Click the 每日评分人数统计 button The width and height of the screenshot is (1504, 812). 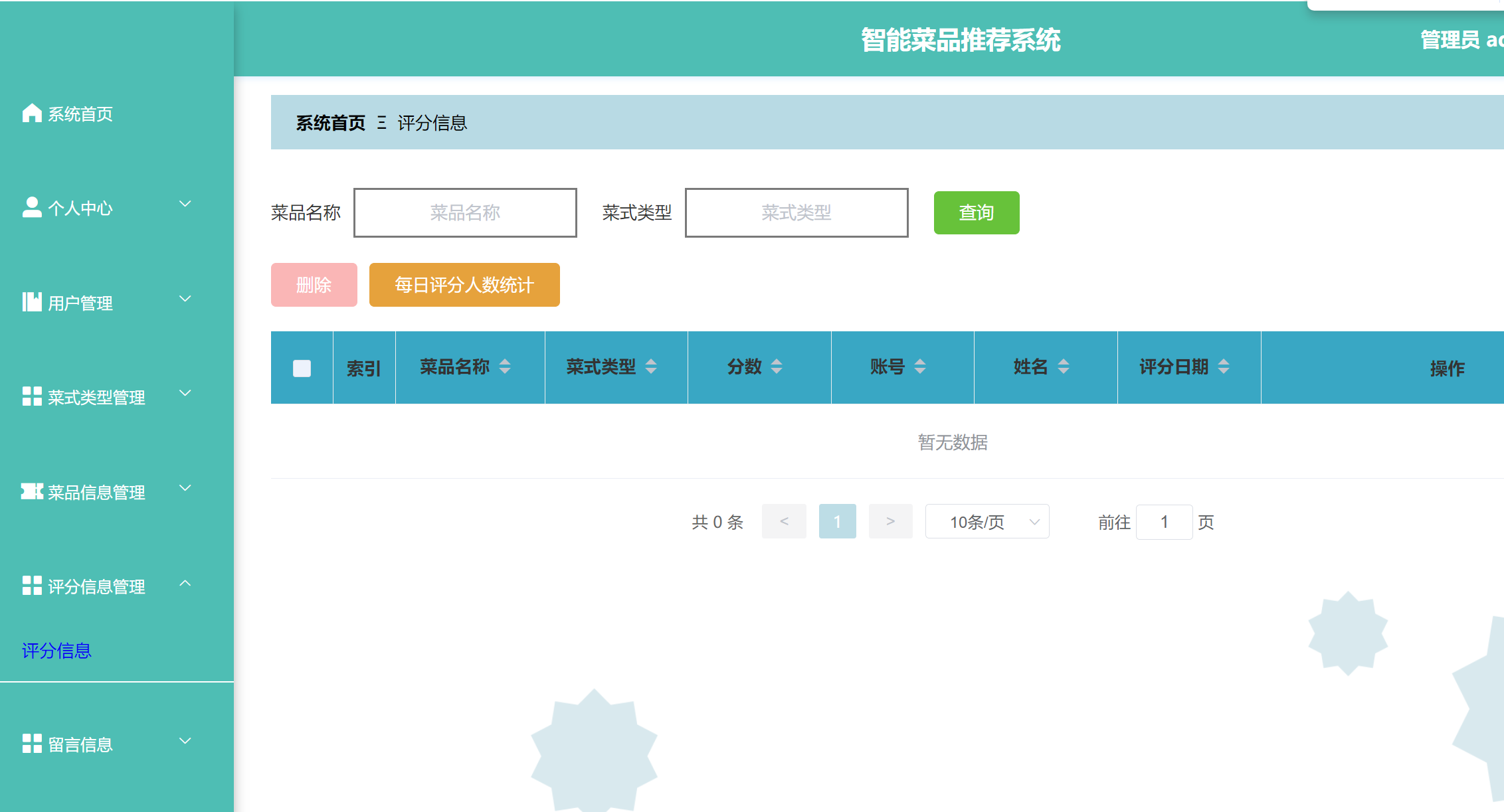click(464, 285)
